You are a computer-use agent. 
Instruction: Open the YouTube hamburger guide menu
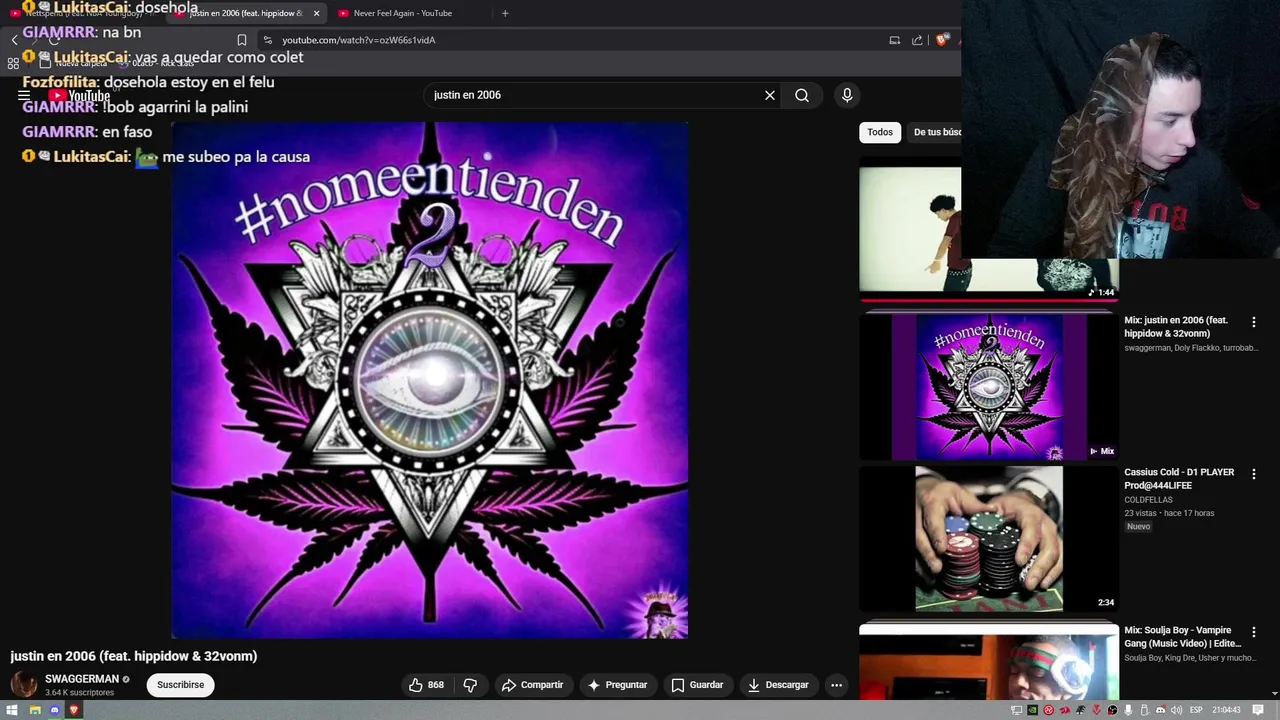tap(24, 96)
